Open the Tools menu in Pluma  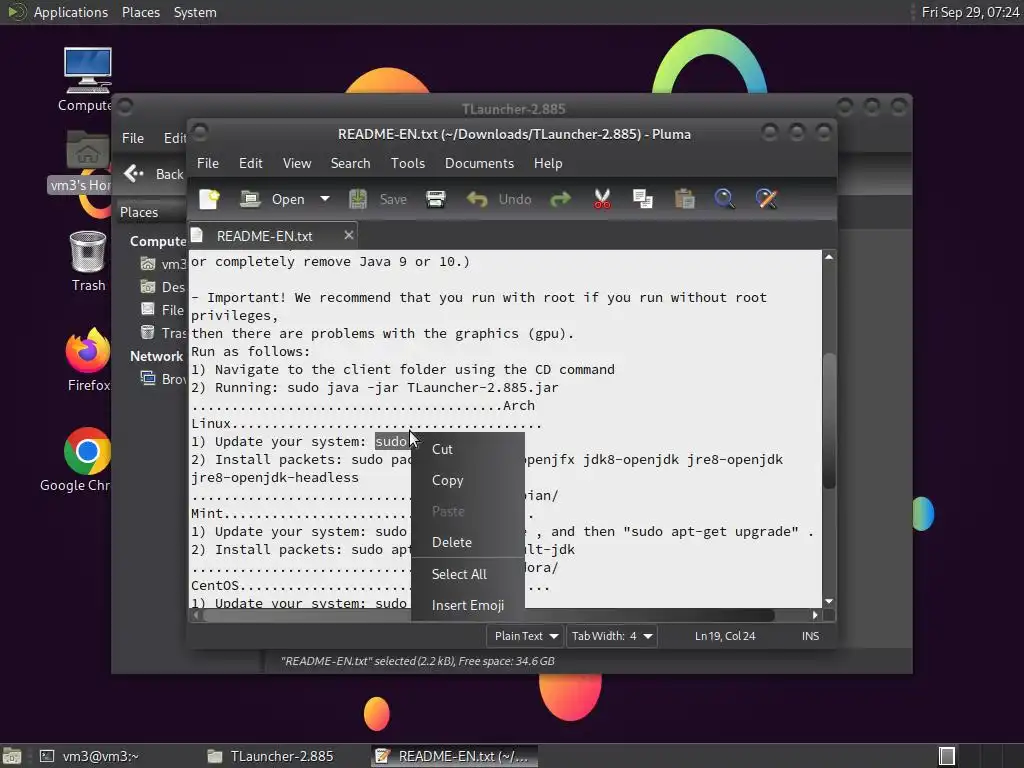coord(408,163)
